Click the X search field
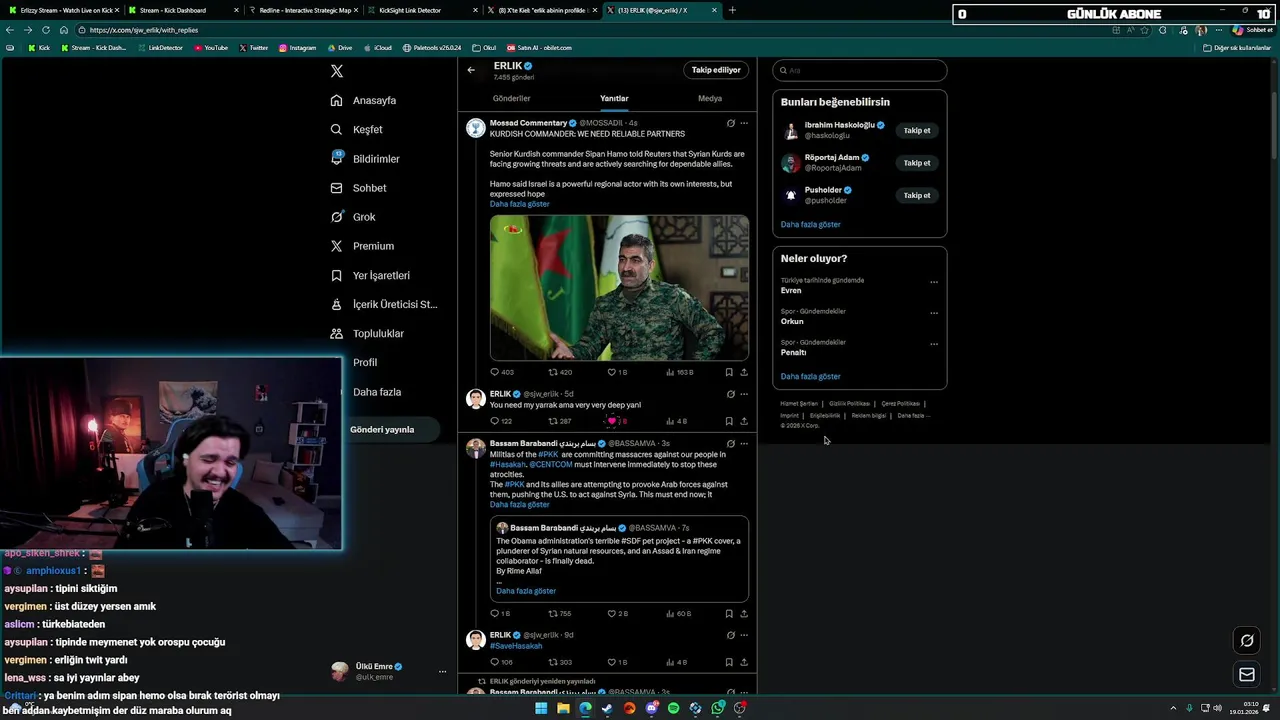Viewport: 1280px width, 720px height. (860, 70)
